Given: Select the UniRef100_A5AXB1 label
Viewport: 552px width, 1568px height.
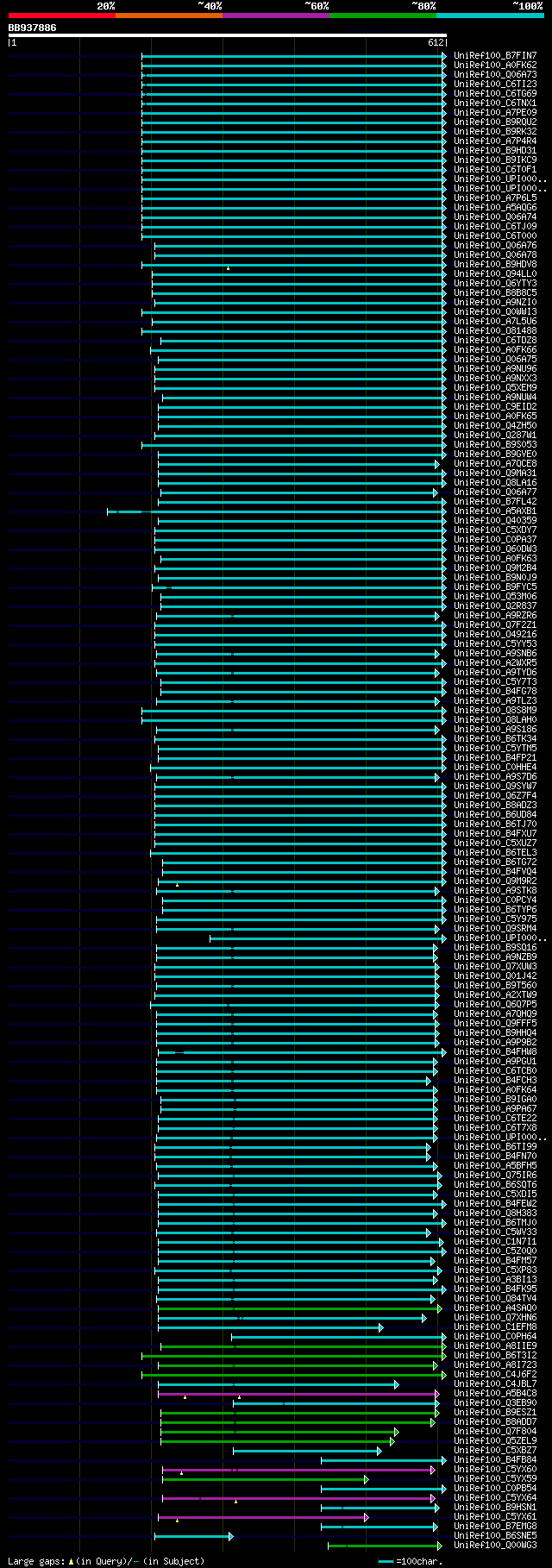Looking at the screenshot, I should tap(495, 511).
